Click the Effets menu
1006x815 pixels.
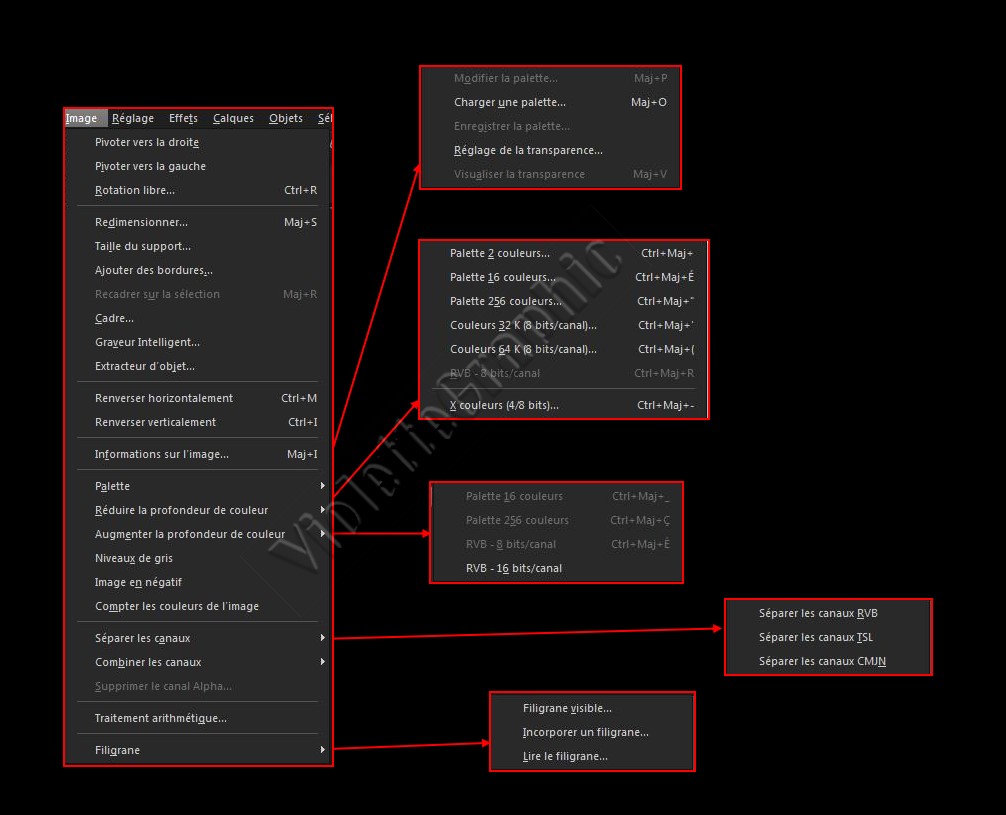point(183,118)
